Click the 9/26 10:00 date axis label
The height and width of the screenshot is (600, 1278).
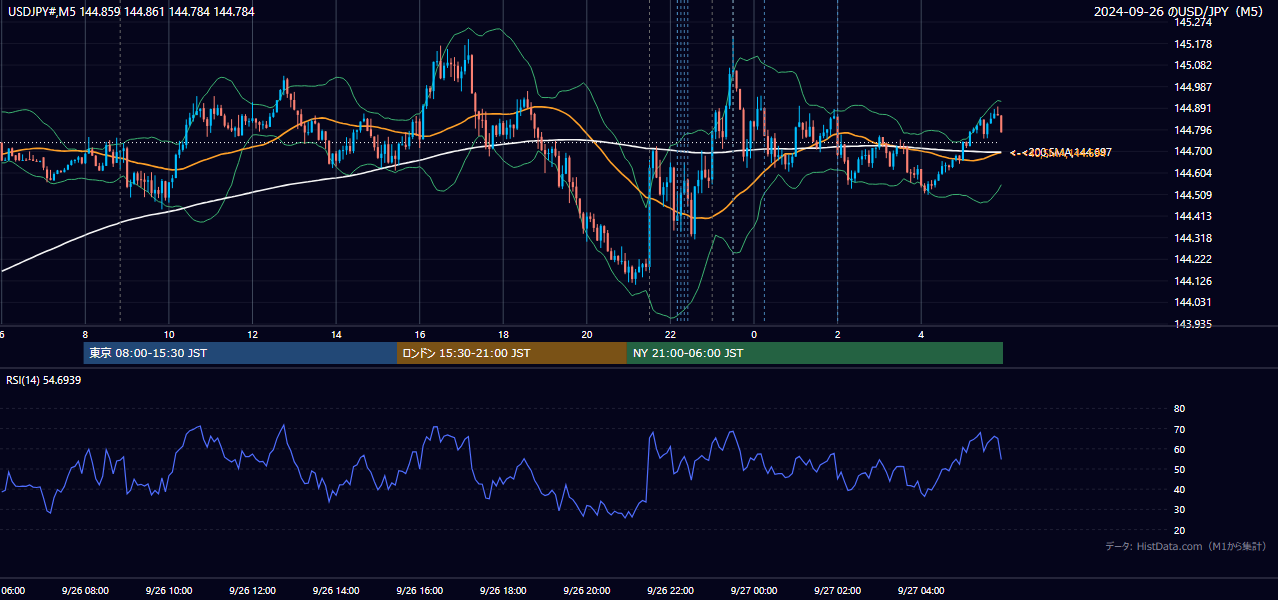tap(168, 591)
